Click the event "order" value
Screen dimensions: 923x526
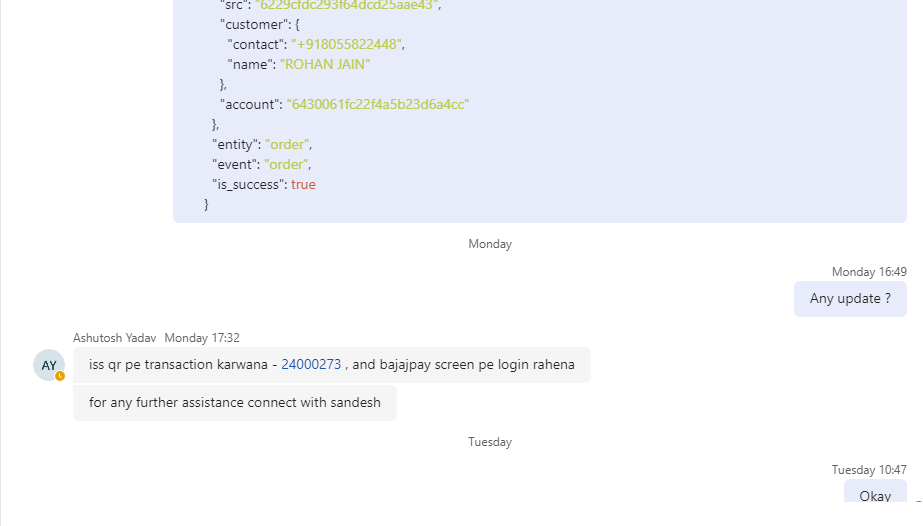pyautogui.click(x=288, y=164)
